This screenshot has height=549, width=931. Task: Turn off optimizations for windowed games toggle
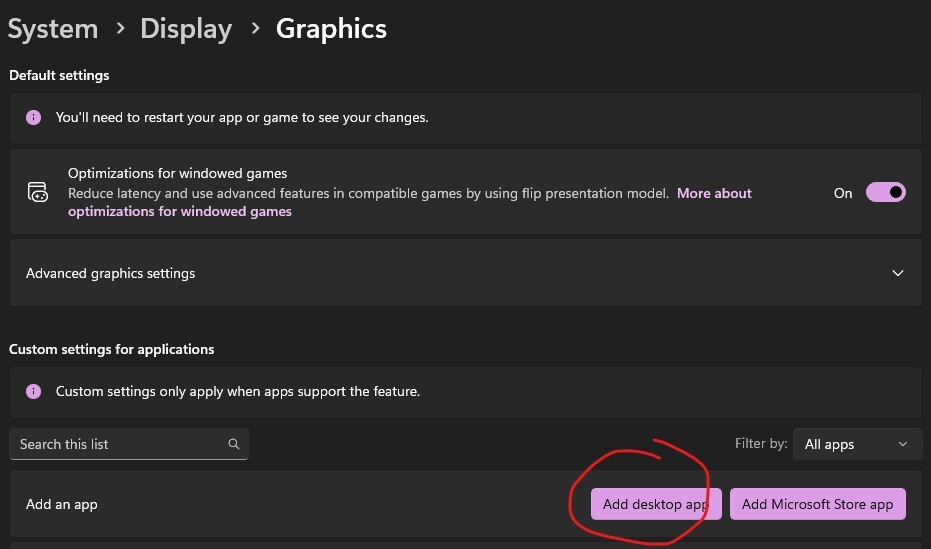[885, 192]
